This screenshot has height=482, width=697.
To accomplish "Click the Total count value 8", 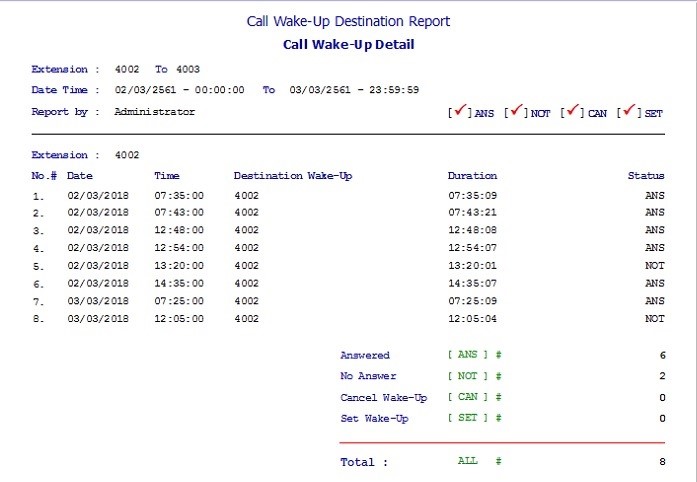I will click(x=661, y=462).
